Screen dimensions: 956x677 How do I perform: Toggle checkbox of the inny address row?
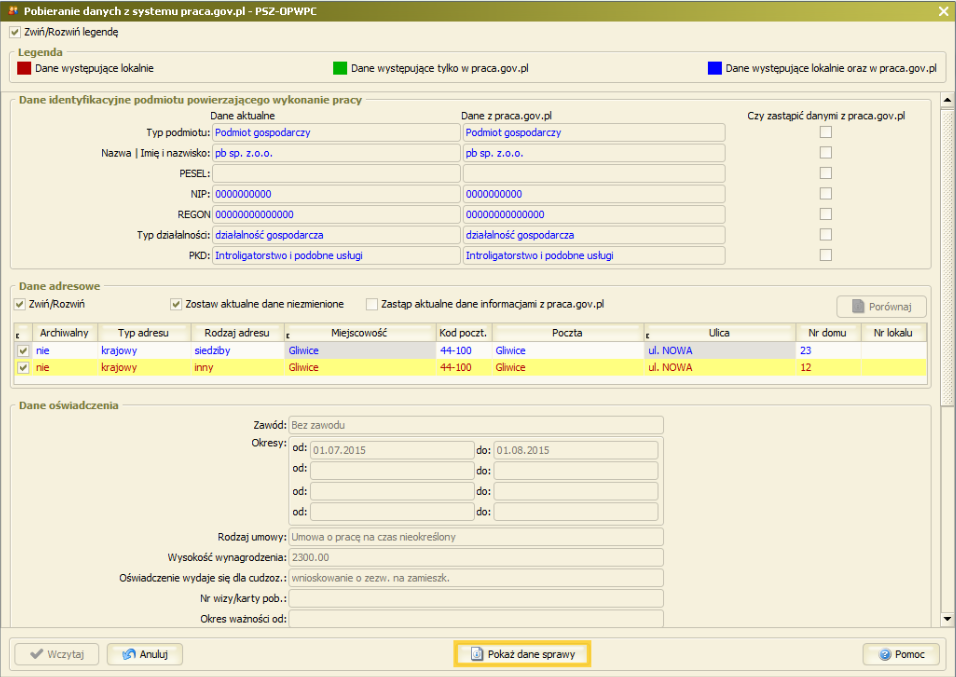pos(23,368)
